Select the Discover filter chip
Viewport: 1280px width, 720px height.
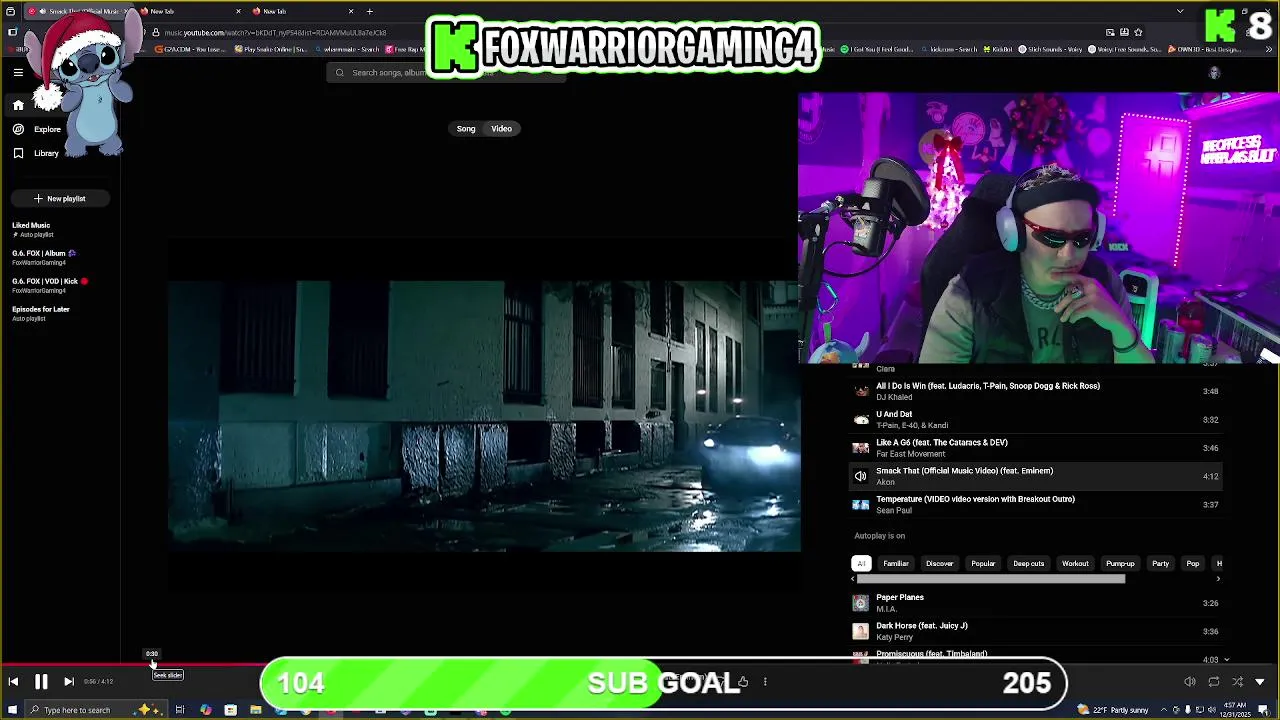tap(939, 564)
